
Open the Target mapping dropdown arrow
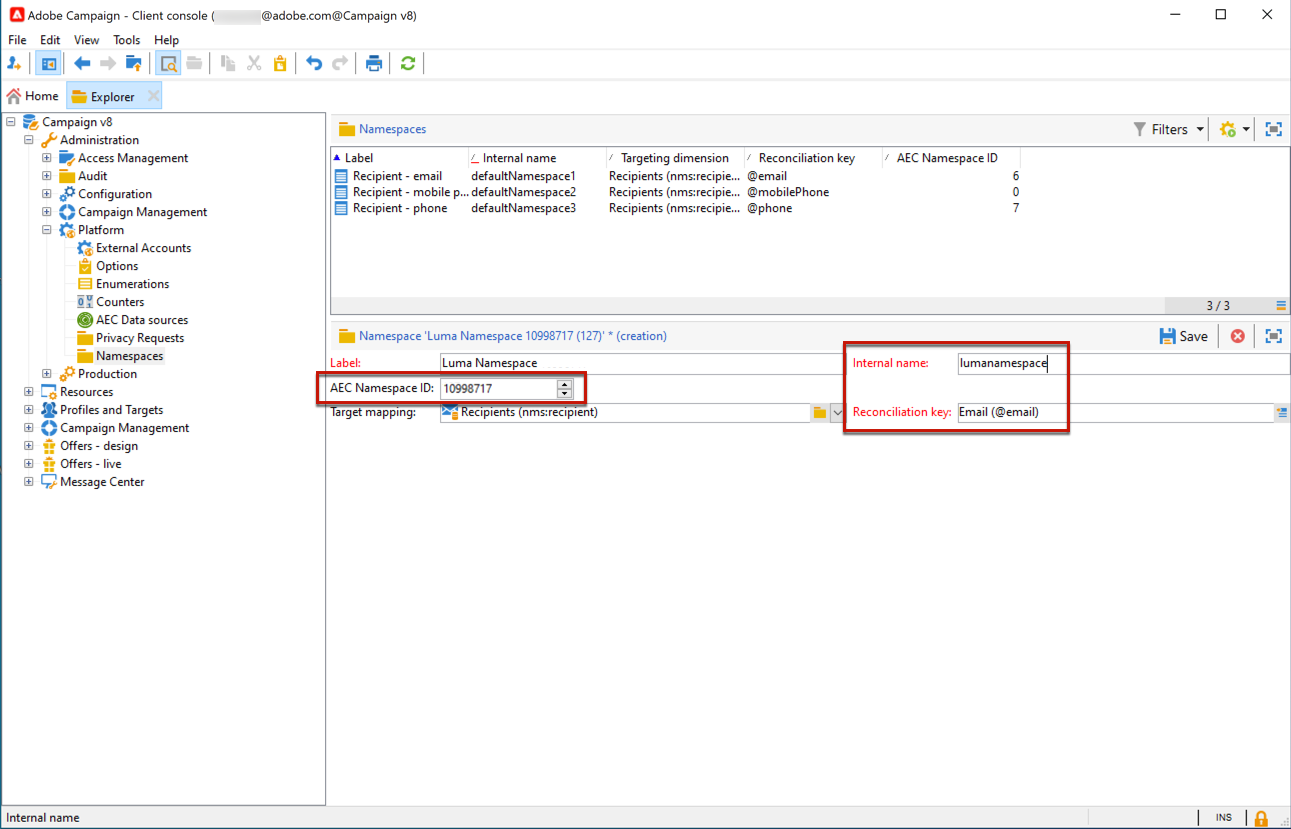(837, 412)
